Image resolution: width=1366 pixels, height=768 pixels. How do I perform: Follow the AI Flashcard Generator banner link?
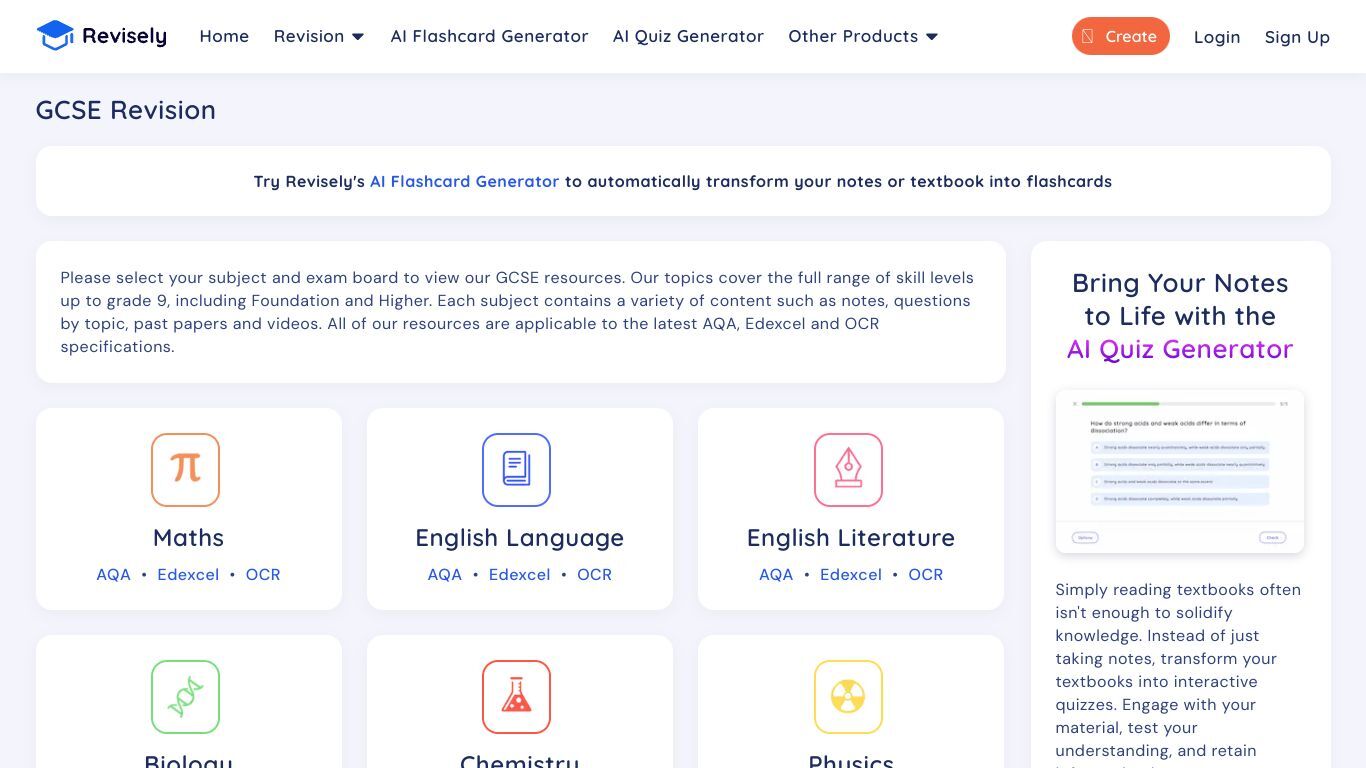click(x=464, y=181)
